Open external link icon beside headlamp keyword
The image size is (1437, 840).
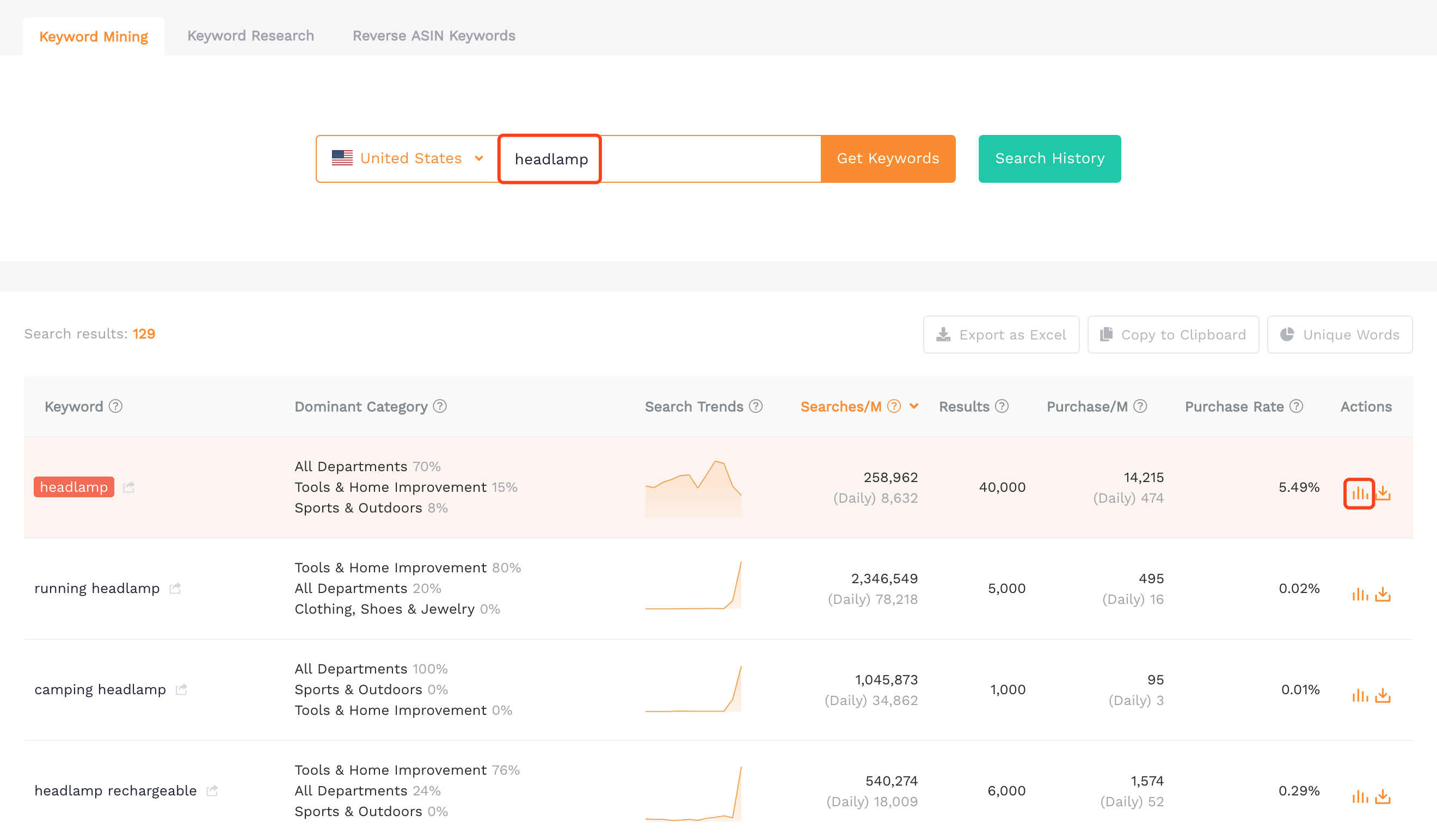pos(129,487)
